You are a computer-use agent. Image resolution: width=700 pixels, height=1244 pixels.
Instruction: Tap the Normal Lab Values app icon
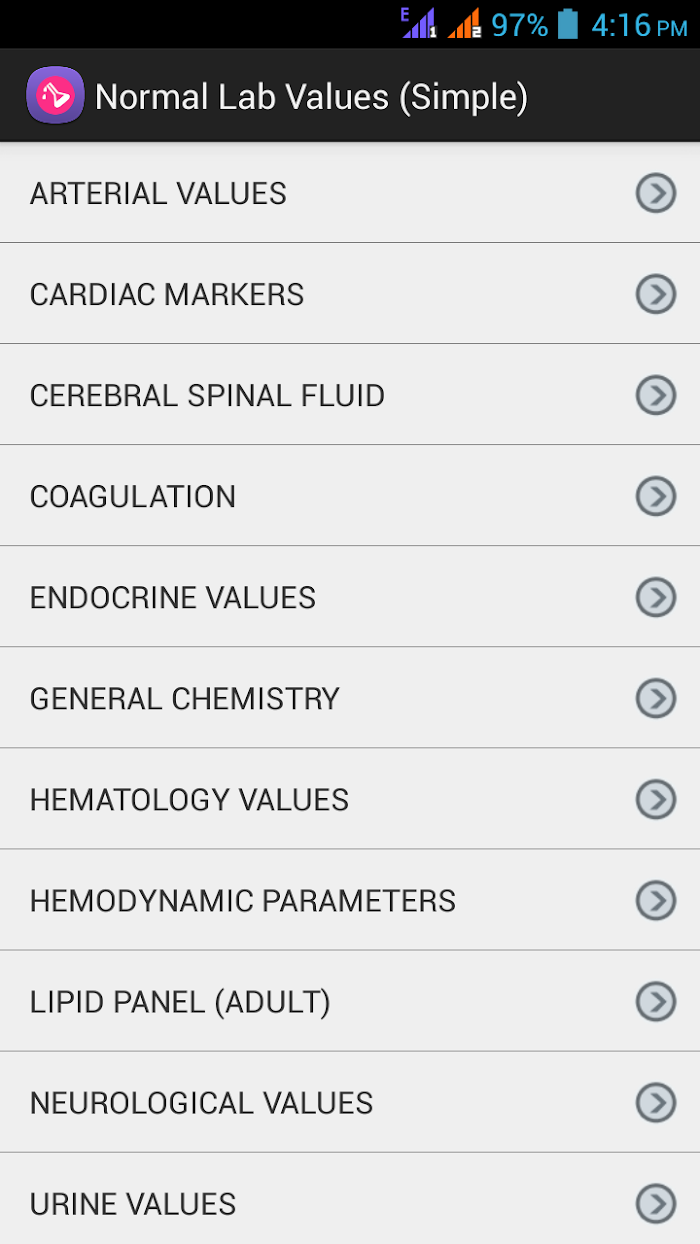point(55,96)
